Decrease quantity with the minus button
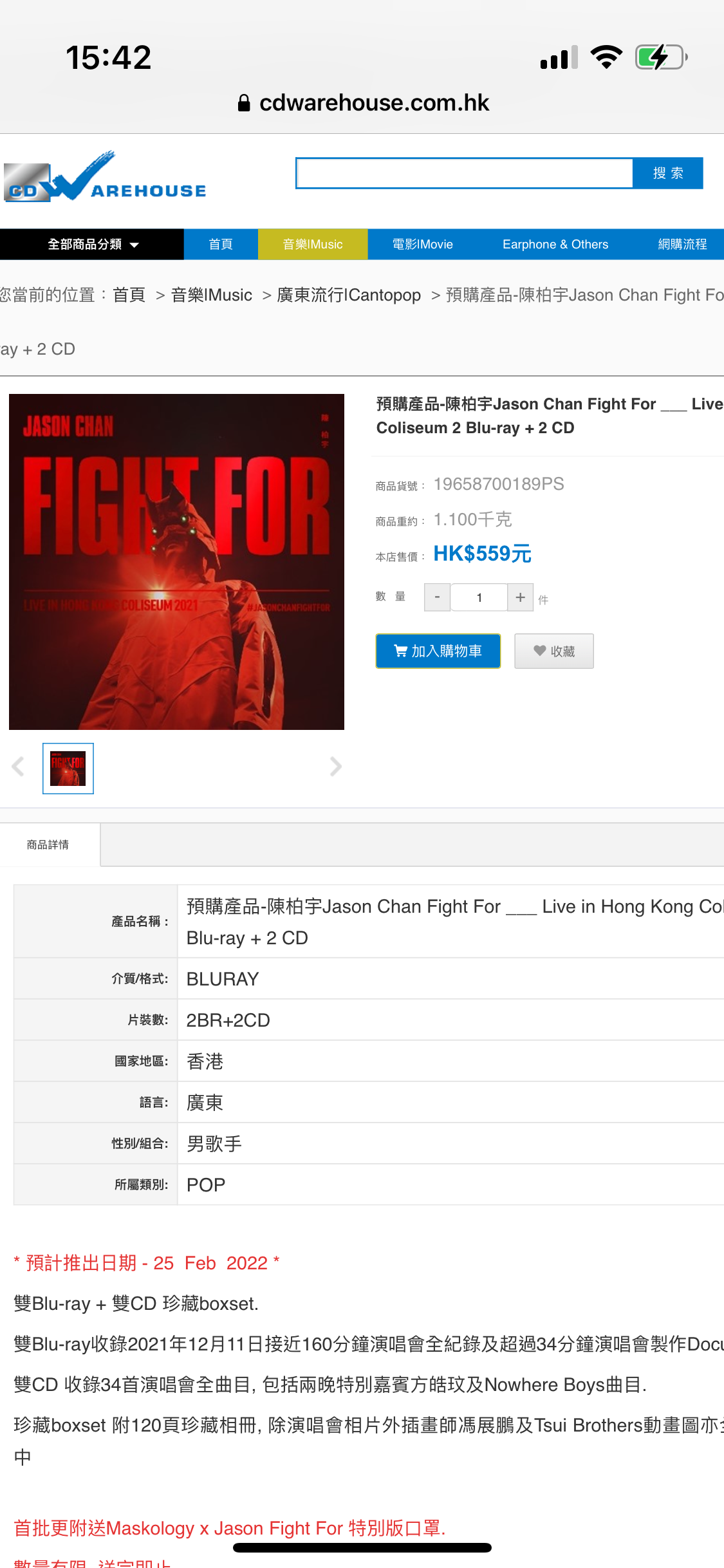724x1568 pixels. pos(437,597)
